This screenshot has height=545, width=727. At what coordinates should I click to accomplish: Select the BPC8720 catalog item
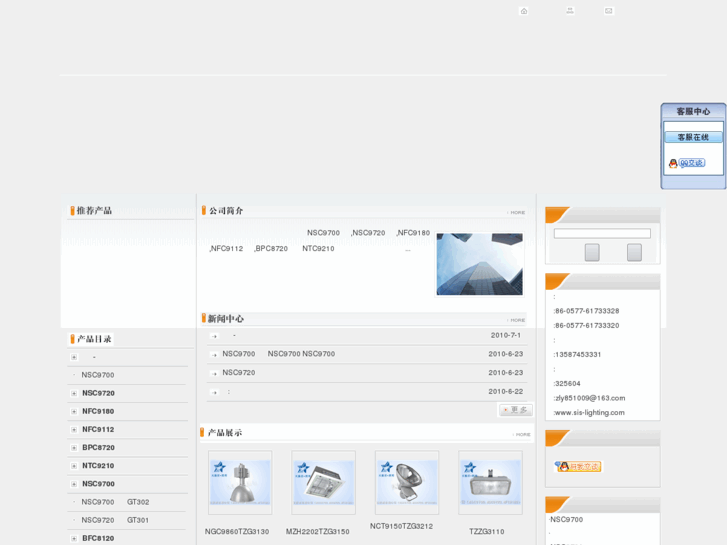pyautogui.click(x=98, y=447)
